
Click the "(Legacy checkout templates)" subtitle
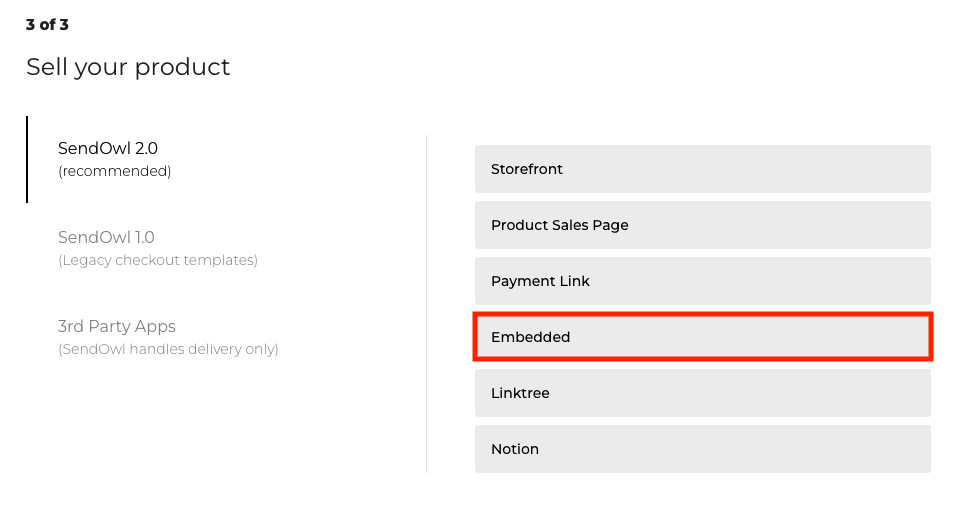click(158, 260)
